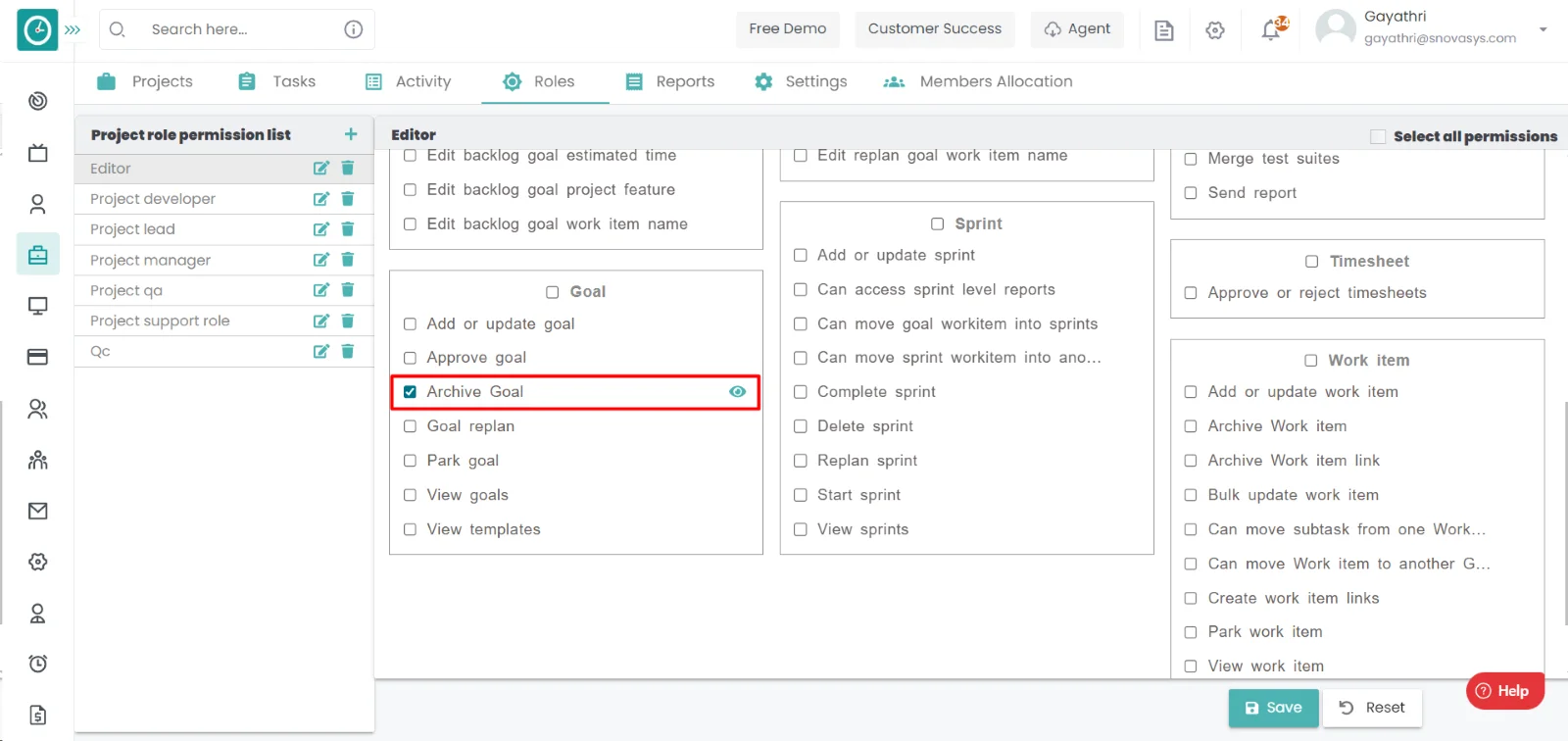
Task: Enable Bulk update work item
Action: 1191,495
